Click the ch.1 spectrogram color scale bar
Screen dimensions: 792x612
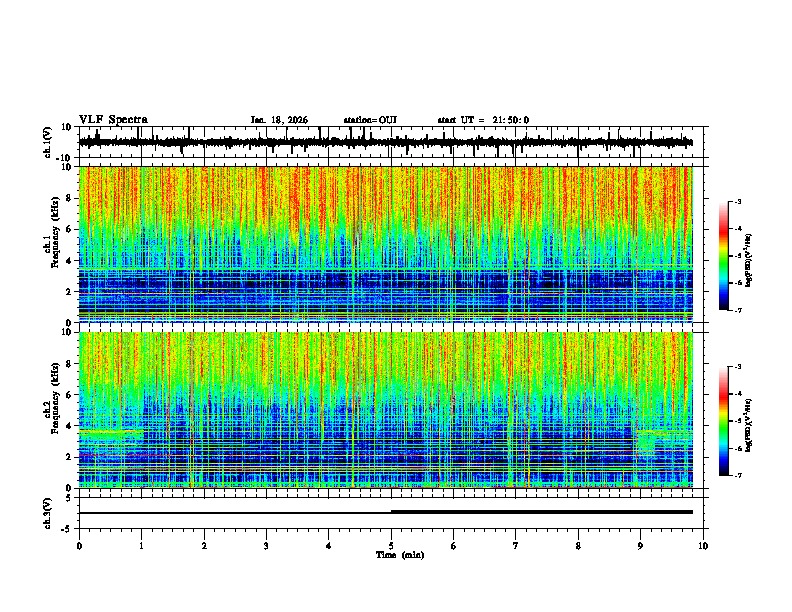723,256
